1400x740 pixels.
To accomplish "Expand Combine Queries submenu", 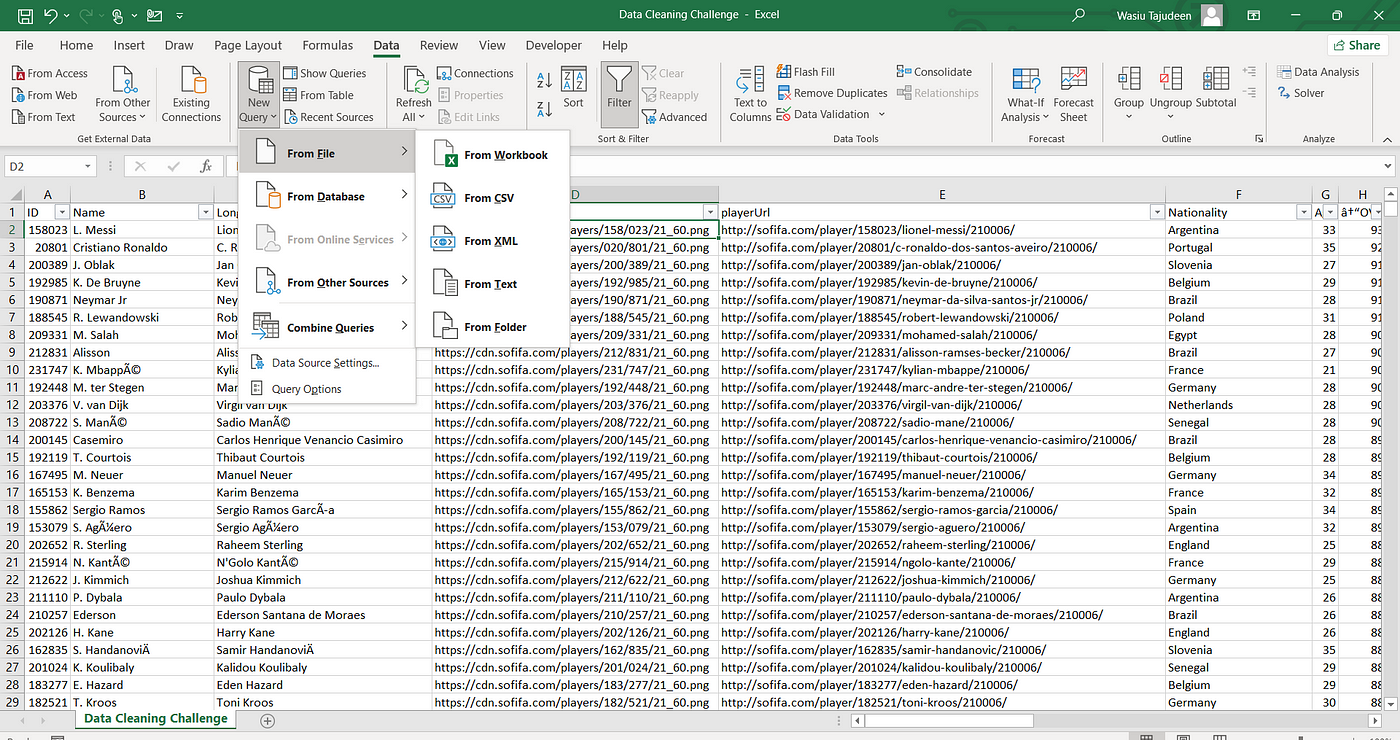I will pyautogui.click(x=327, y=327).
